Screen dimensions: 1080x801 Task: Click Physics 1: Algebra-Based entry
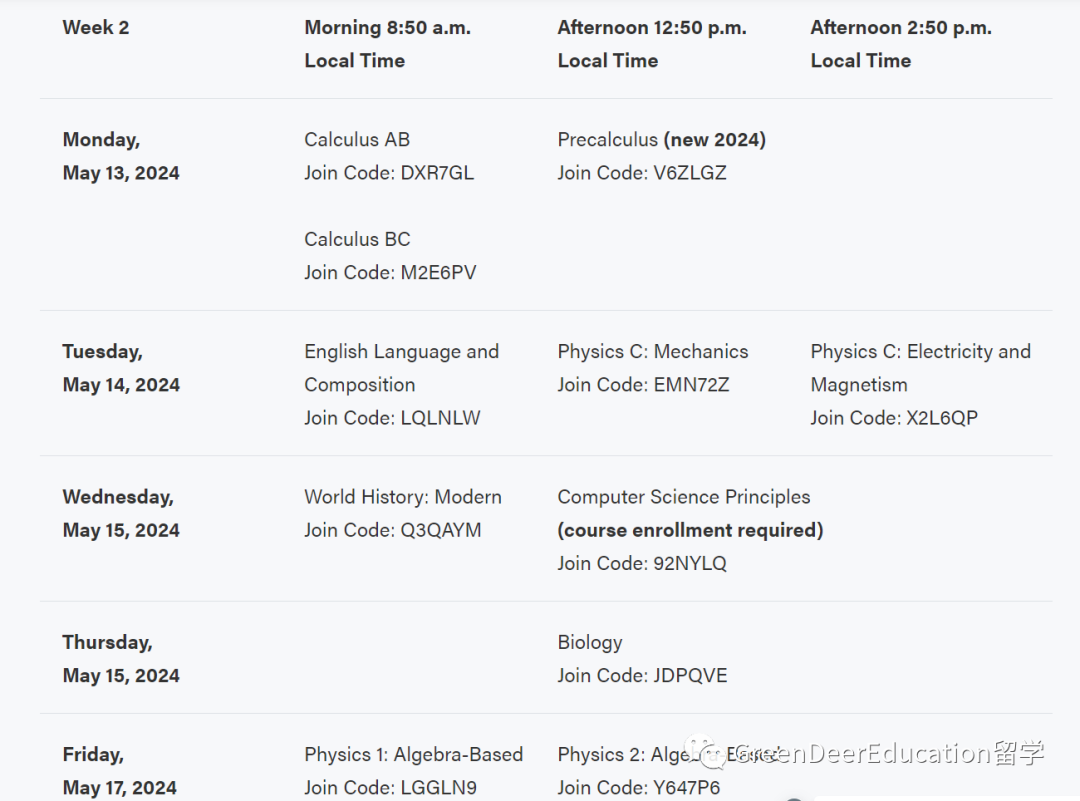coord(413,755)
